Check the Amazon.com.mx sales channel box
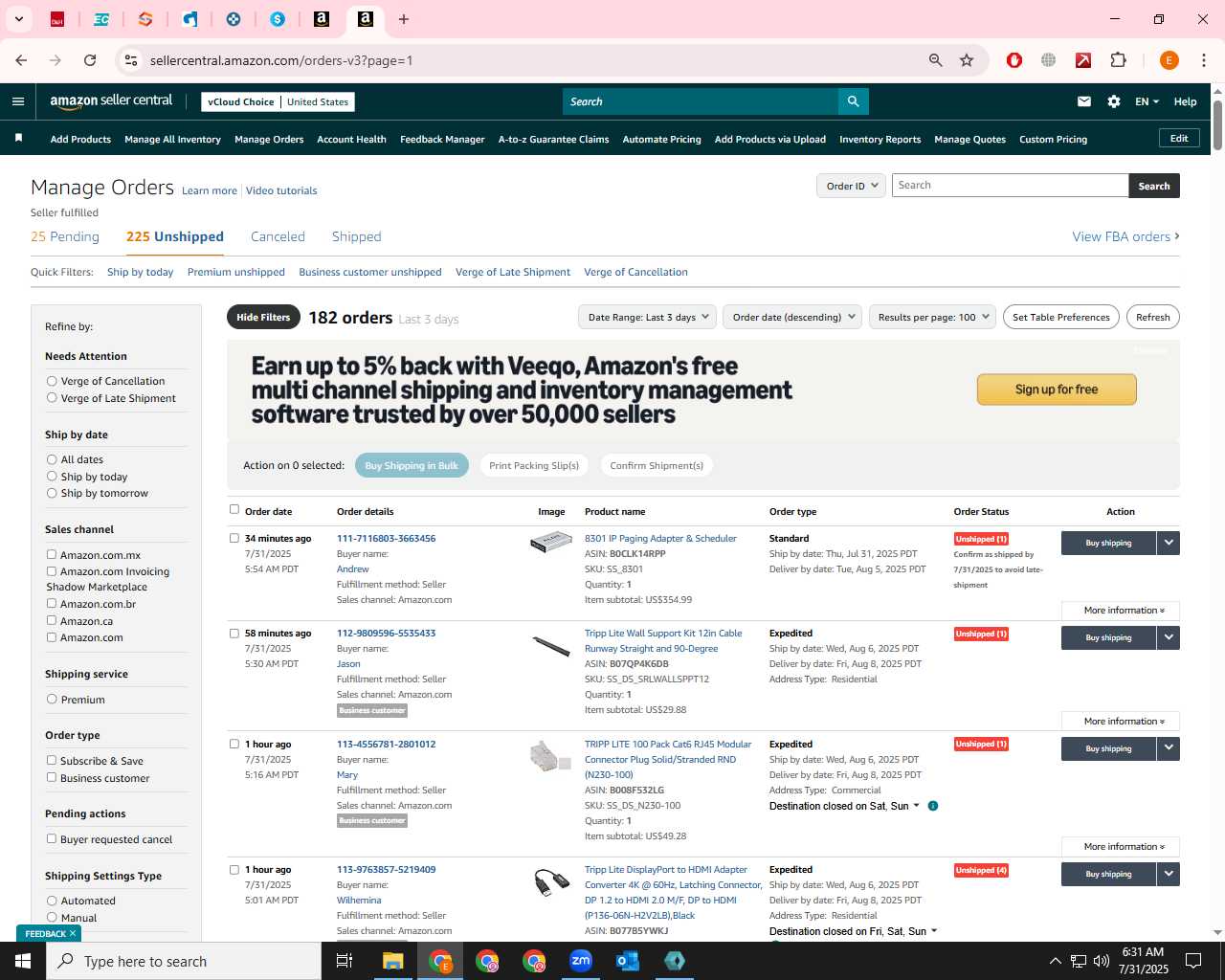This screenshot has height=980, width=1225. pyautogui.click(x=52, y=554)
